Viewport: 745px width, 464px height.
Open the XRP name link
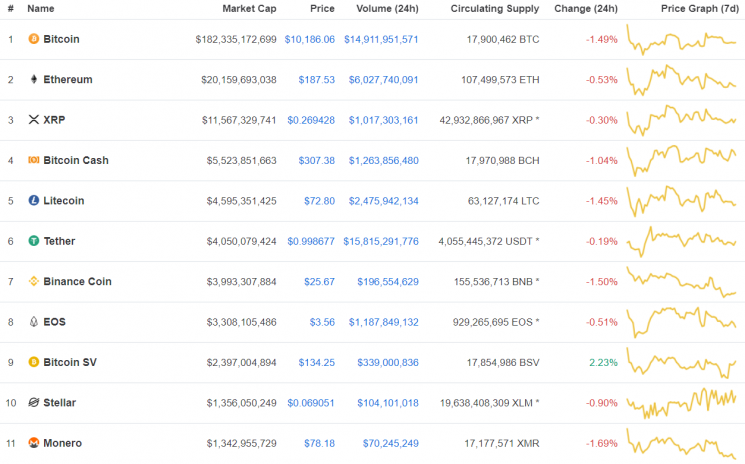click(x=54, y=120)
